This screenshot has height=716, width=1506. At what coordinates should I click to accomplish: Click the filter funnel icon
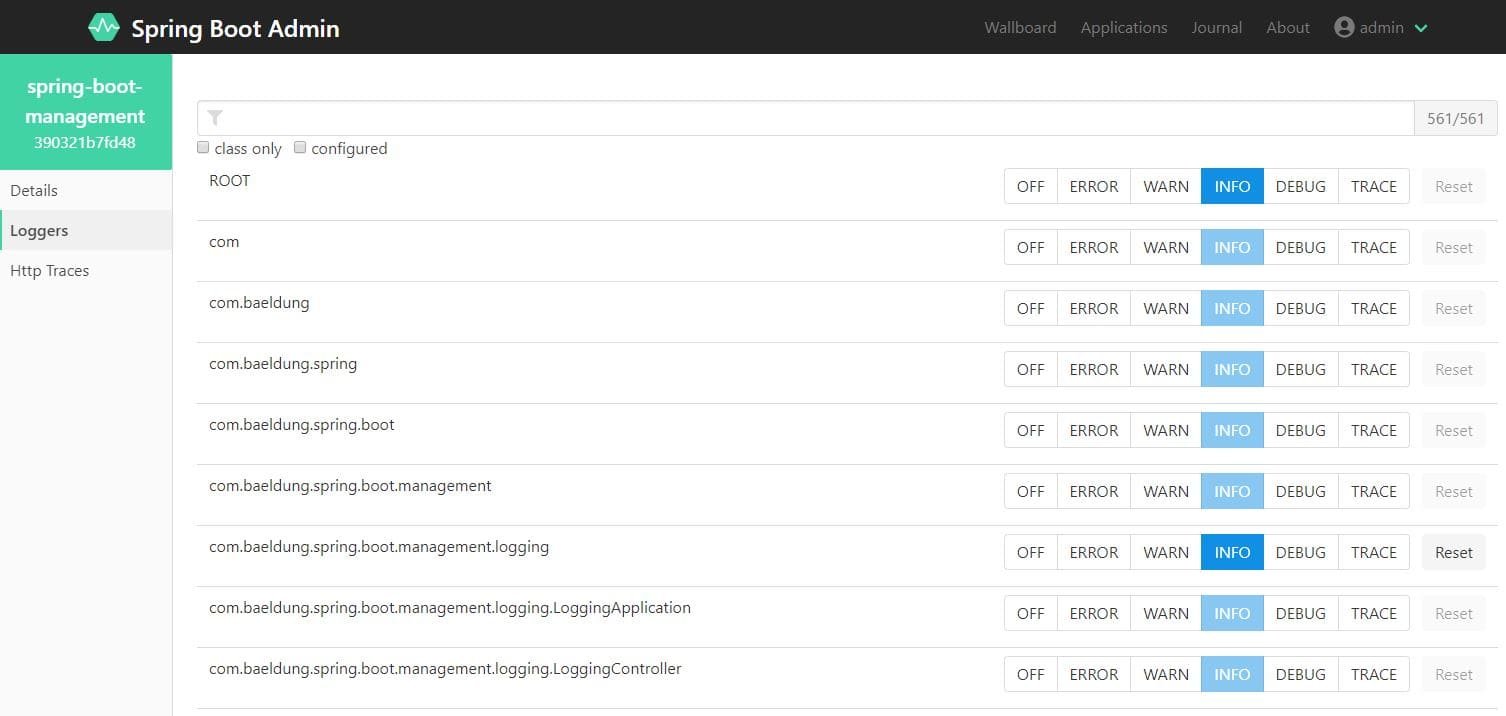click(x=216, y=117)
